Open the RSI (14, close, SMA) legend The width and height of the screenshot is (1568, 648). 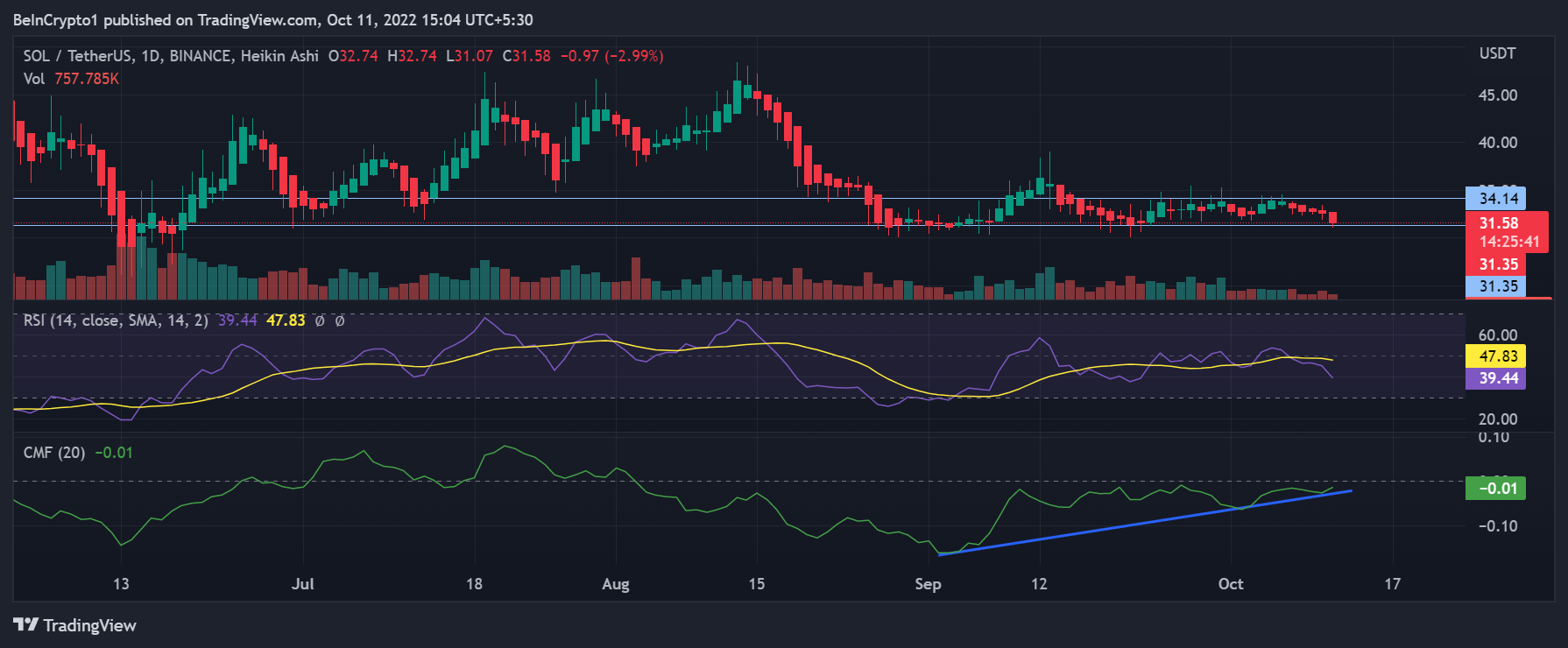pyautogui.click(x=116, y=320)
